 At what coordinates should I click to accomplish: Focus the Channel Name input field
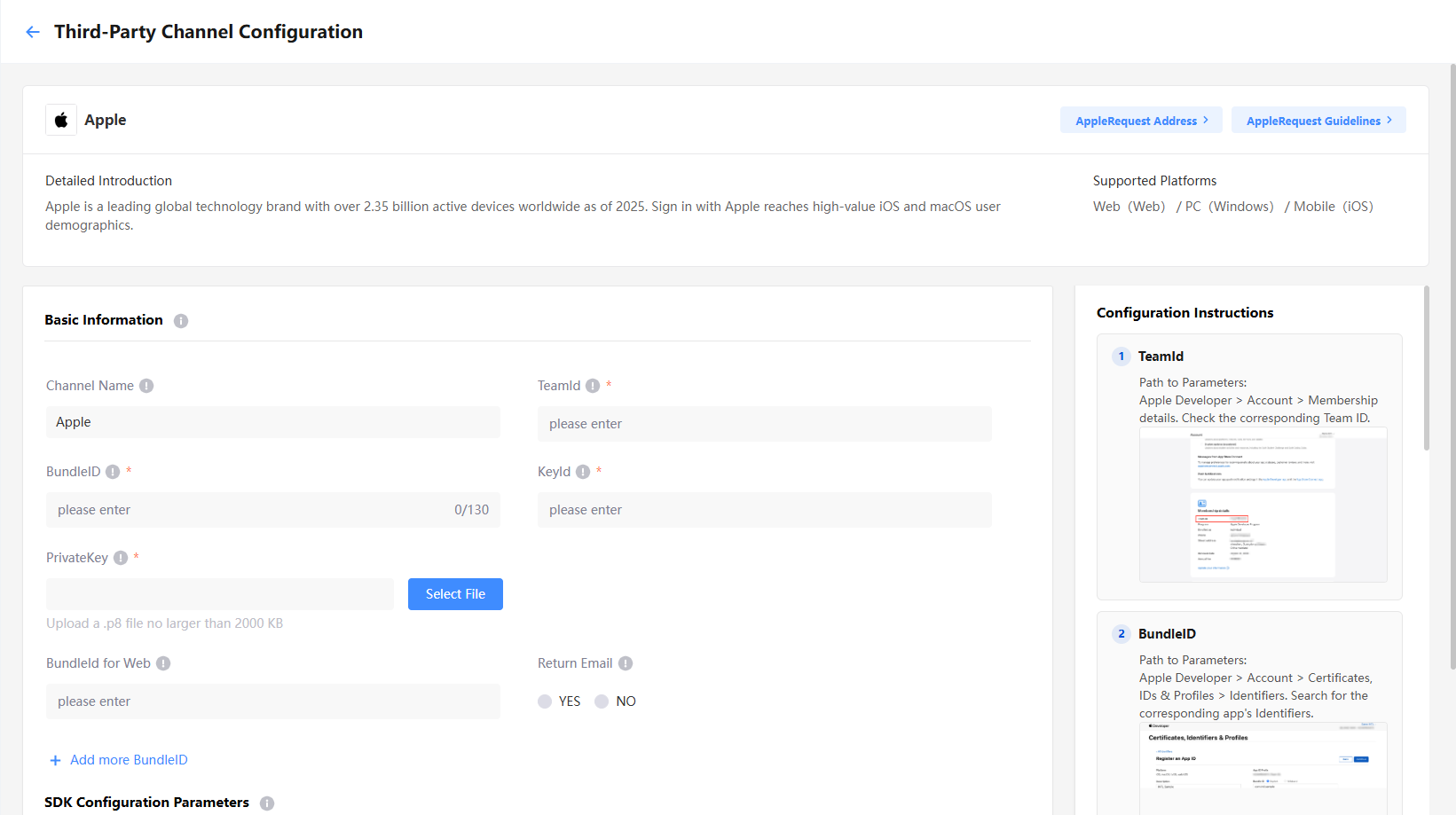point(273,422)
